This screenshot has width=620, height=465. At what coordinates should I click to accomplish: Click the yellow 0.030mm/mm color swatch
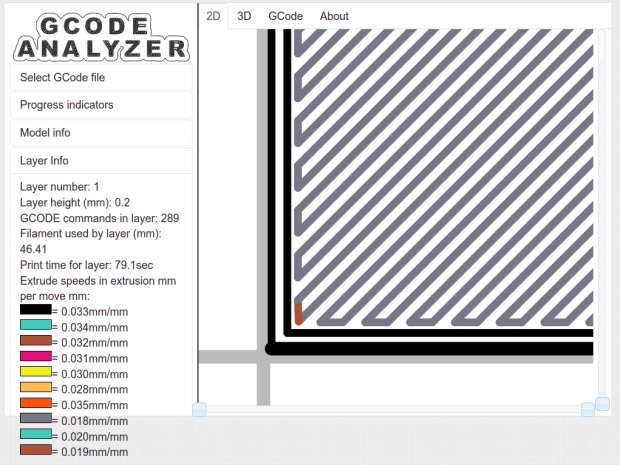pyautogui.click(x=36, y=372)
